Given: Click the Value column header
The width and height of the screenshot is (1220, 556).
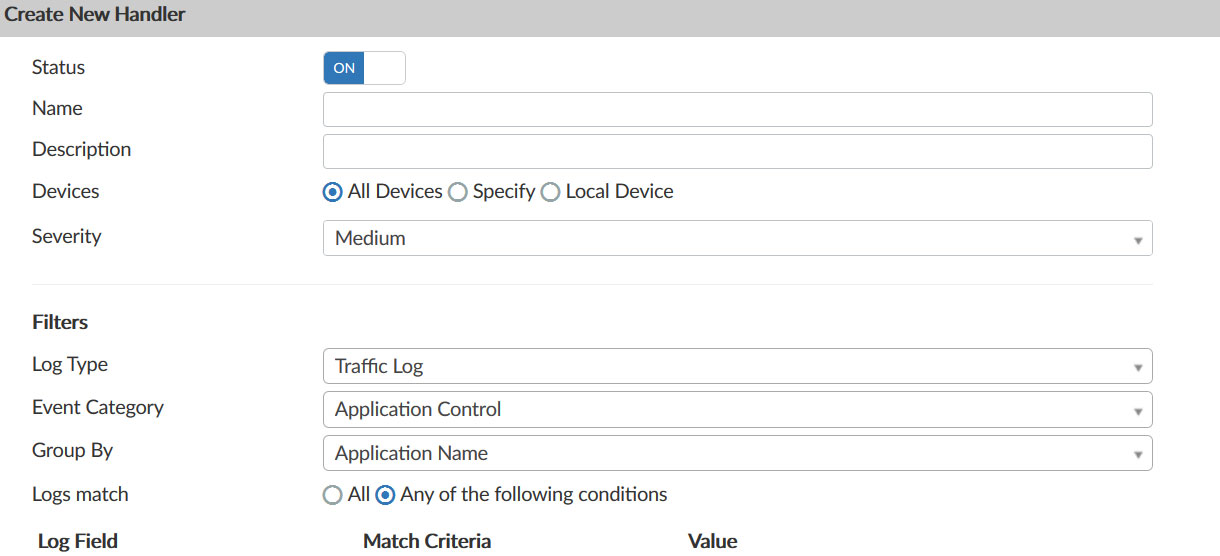Looking at the screenshot, I should 712,541.
